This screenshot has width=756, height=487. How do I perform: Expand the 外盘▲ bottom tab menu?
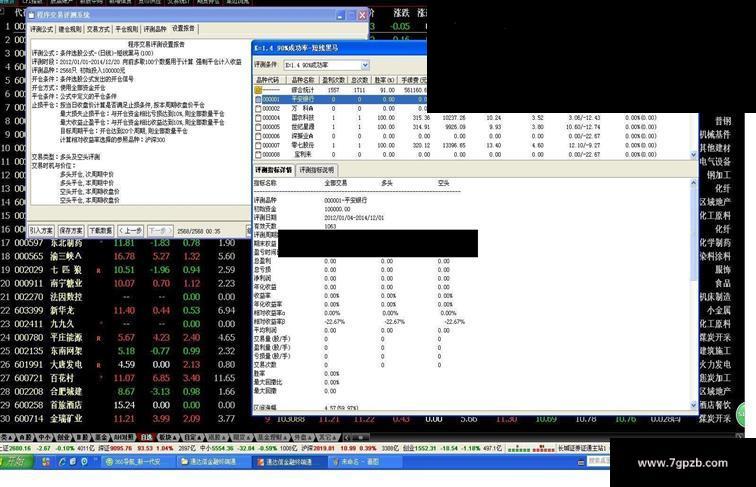[x=303, y=437]
